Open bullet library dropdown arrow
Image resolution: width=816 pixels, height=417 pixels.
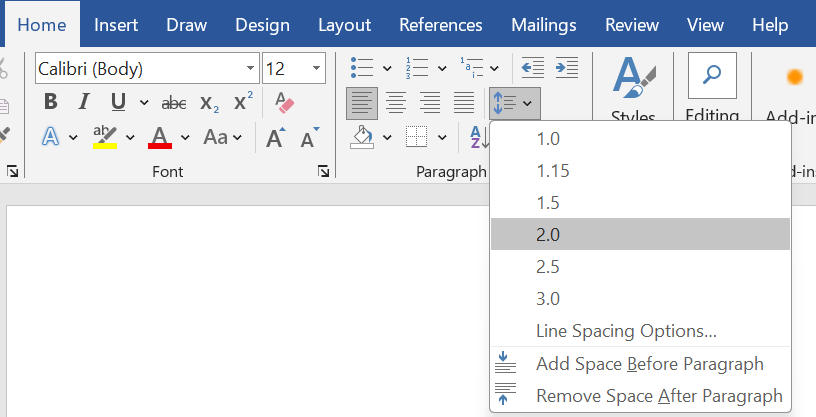coord(387,68)
